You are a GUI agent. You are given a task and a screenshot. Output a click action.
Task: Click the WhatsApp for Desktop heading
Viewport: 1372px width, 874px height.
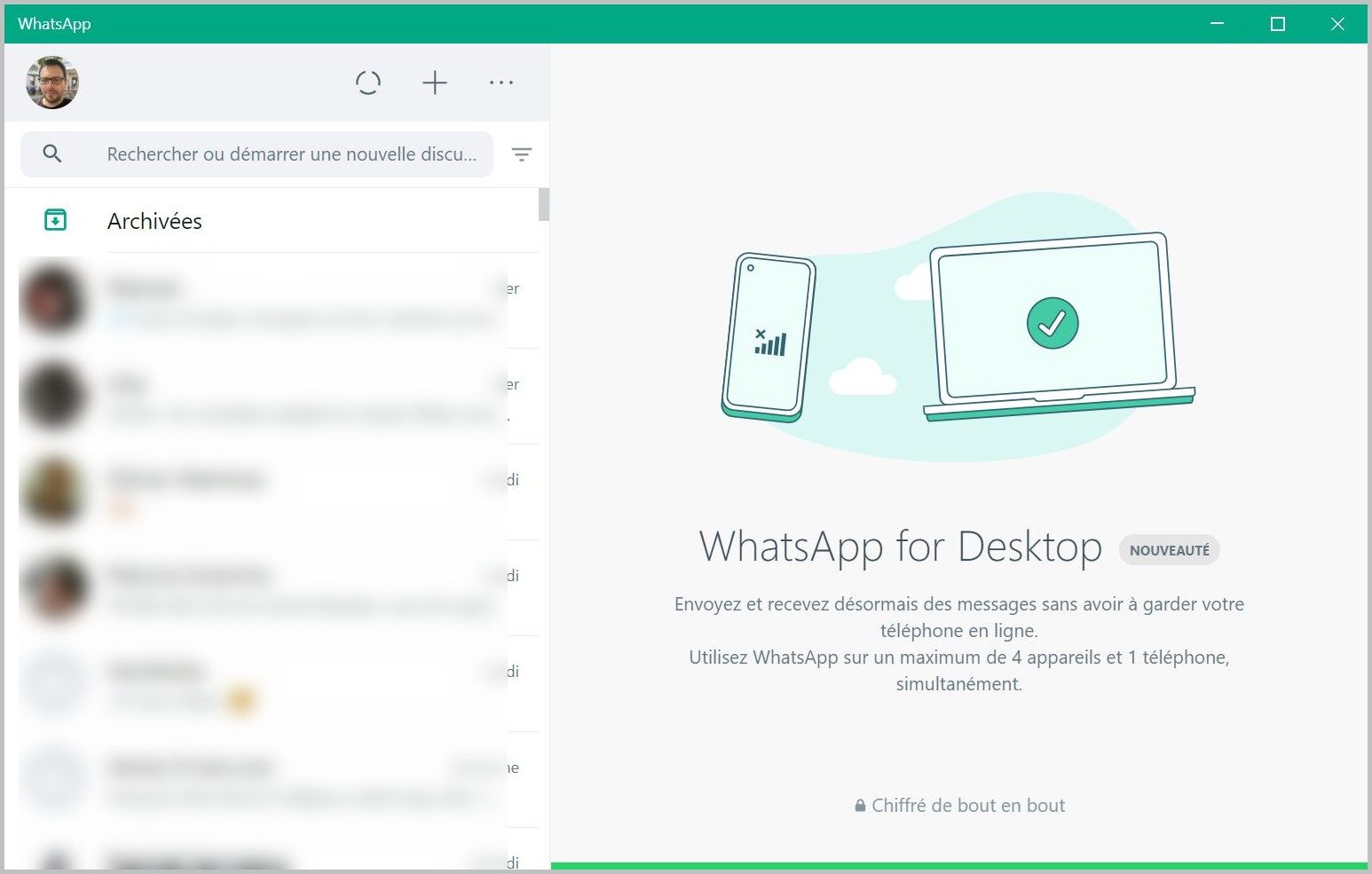coord(900,547)
